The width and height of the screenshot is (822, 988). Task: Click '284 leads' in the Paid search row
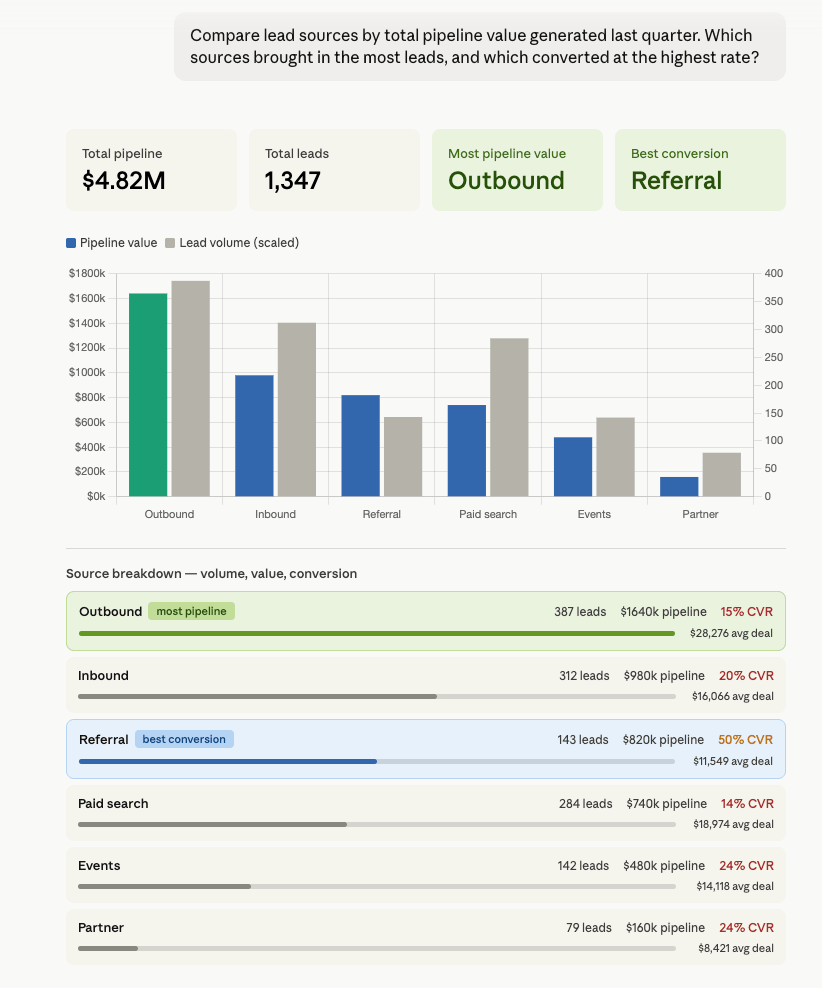(585, 803)
